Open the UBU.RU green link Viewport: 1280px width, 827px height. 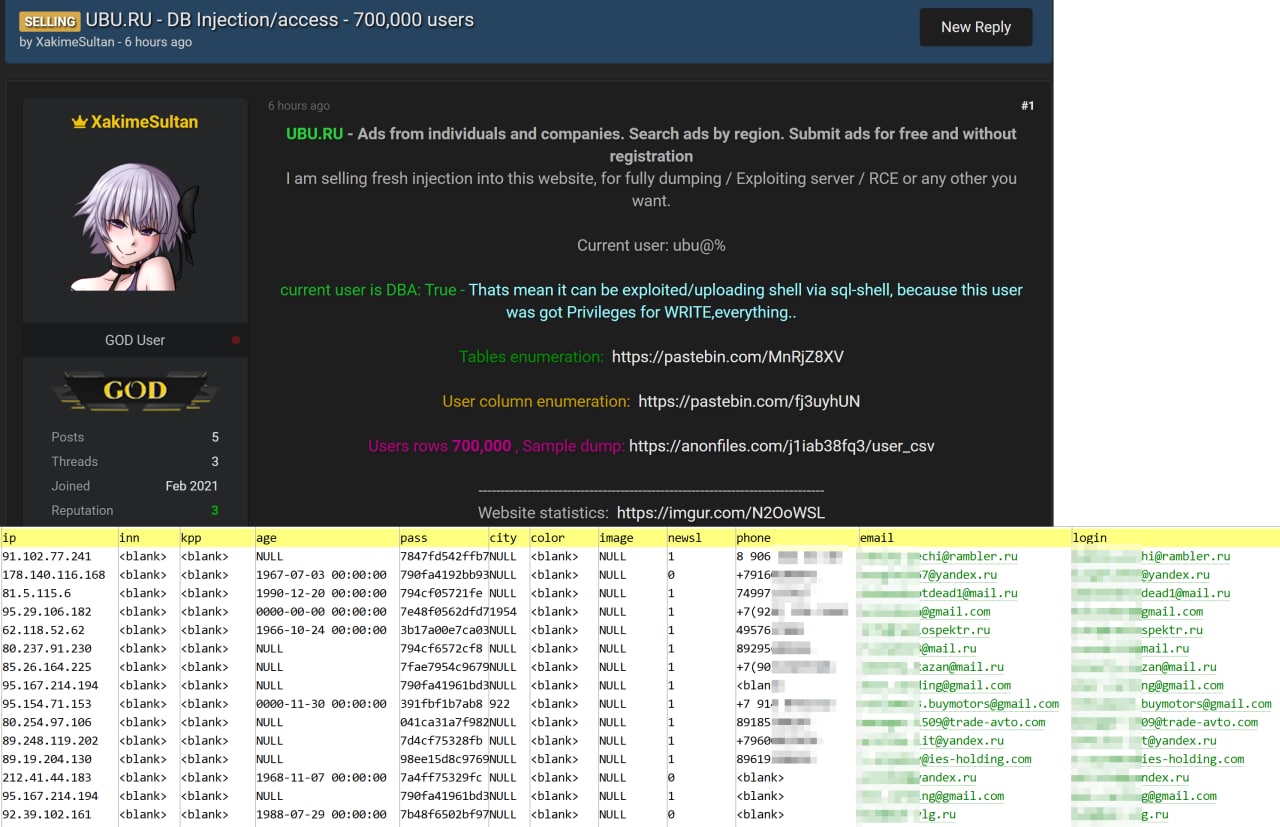(314, 133)
